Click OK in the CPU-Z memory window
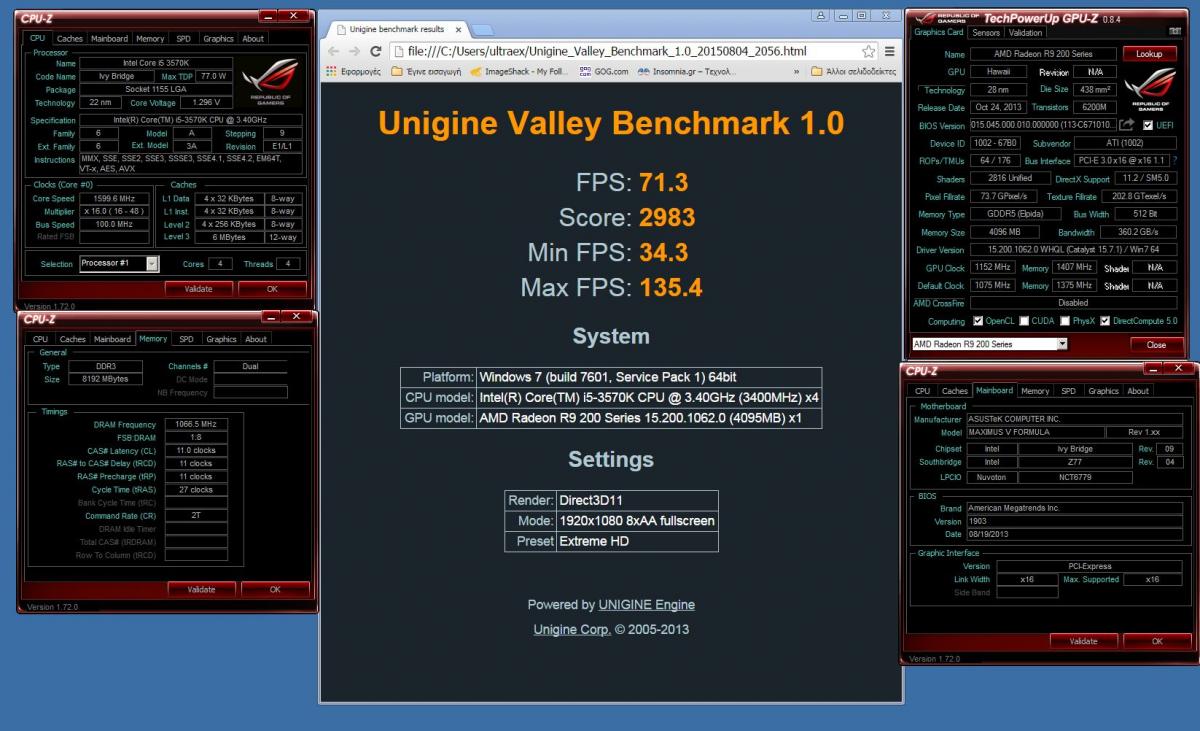Image resolution: width=1200 pixels, height=731 pixels. pyautogui.click(x=275, y=589)
